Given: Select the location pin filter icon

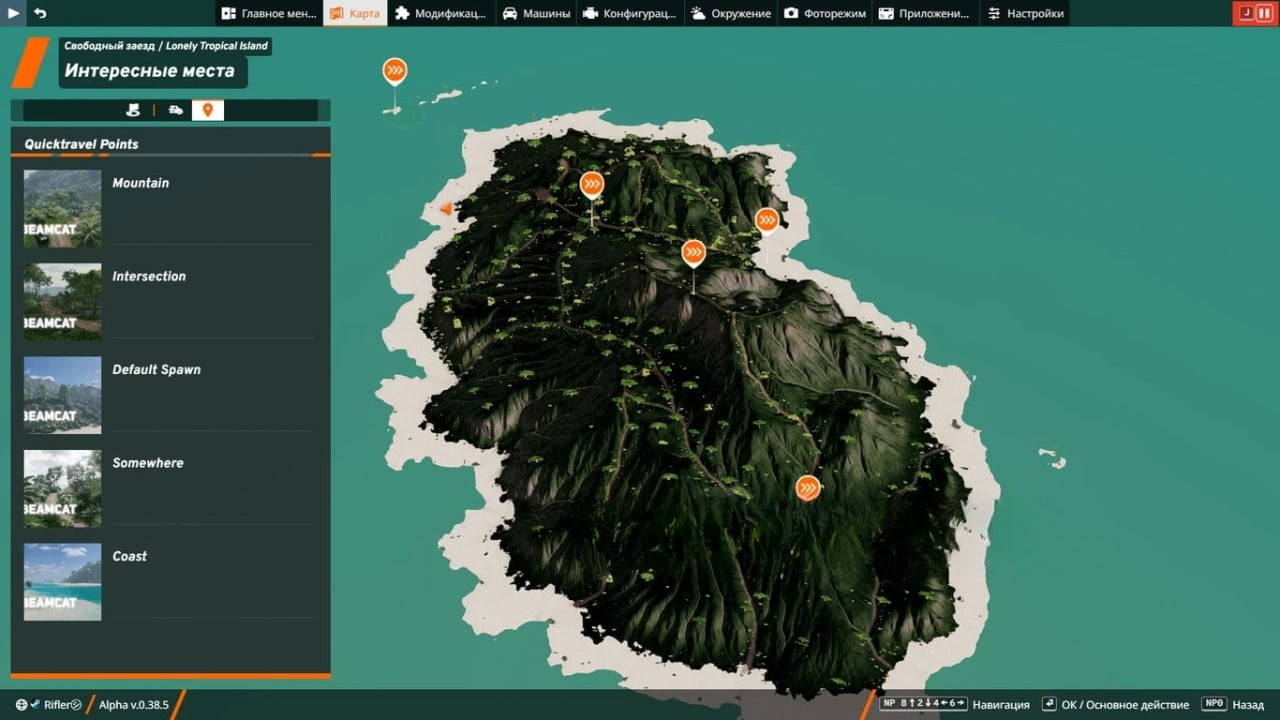Looking at the screenshot, I should [x=208, y=110].
